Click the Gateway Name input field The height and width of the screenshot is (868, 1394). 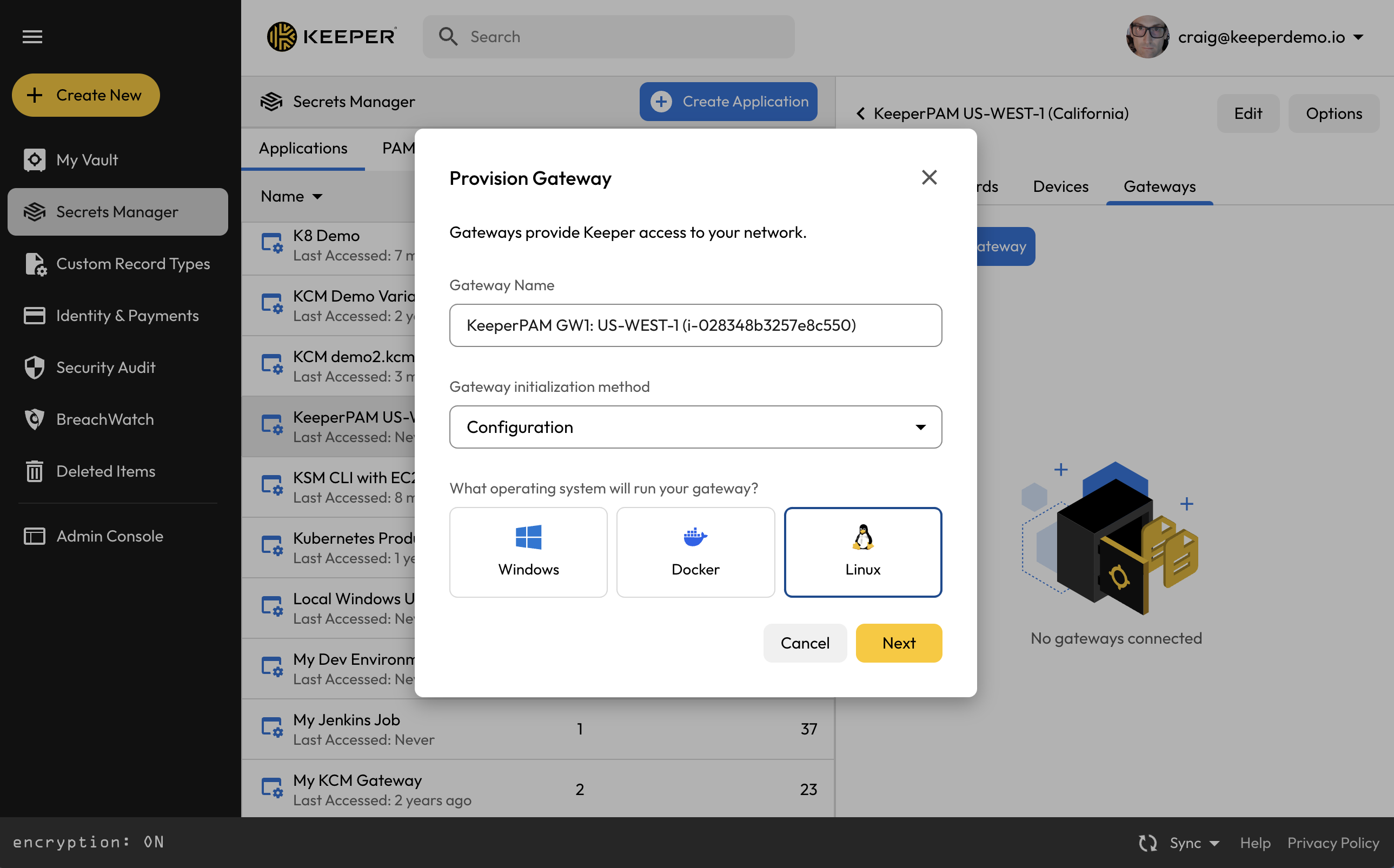[x=695, y=325]
